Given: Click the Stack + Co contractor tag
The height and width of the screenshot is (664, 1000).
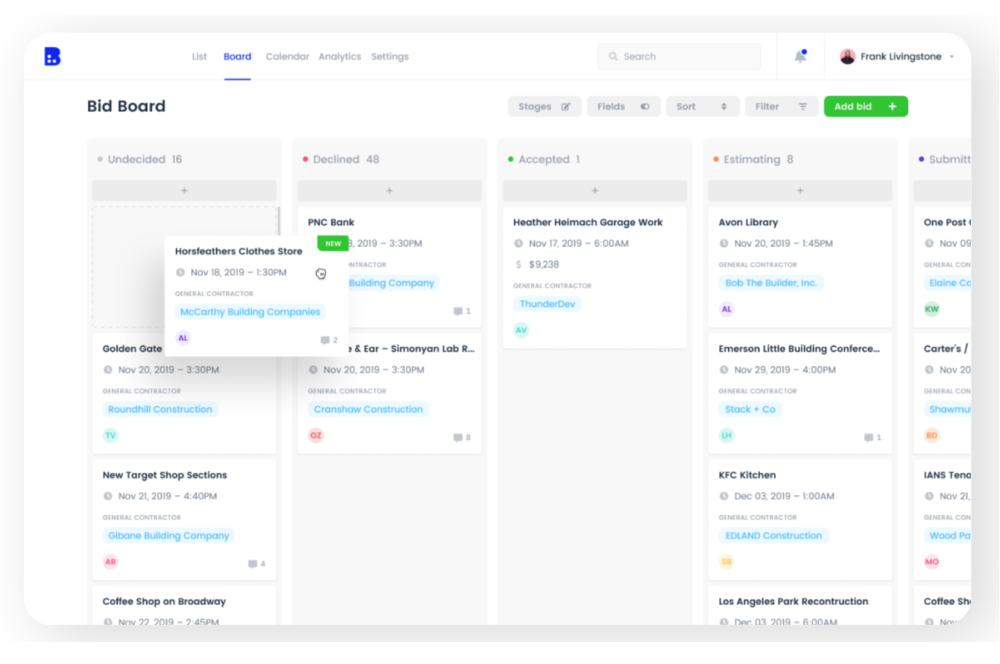Looking at the screenshot, I should coord(750,409).
